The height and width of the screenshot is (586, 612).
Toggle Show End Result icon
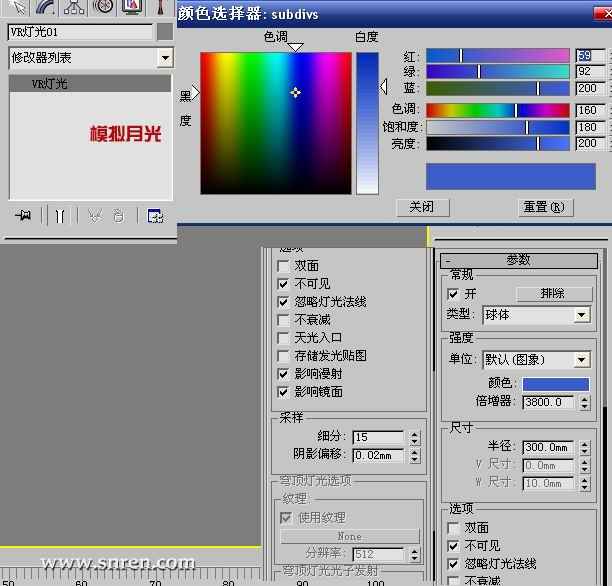coord(60,216)
